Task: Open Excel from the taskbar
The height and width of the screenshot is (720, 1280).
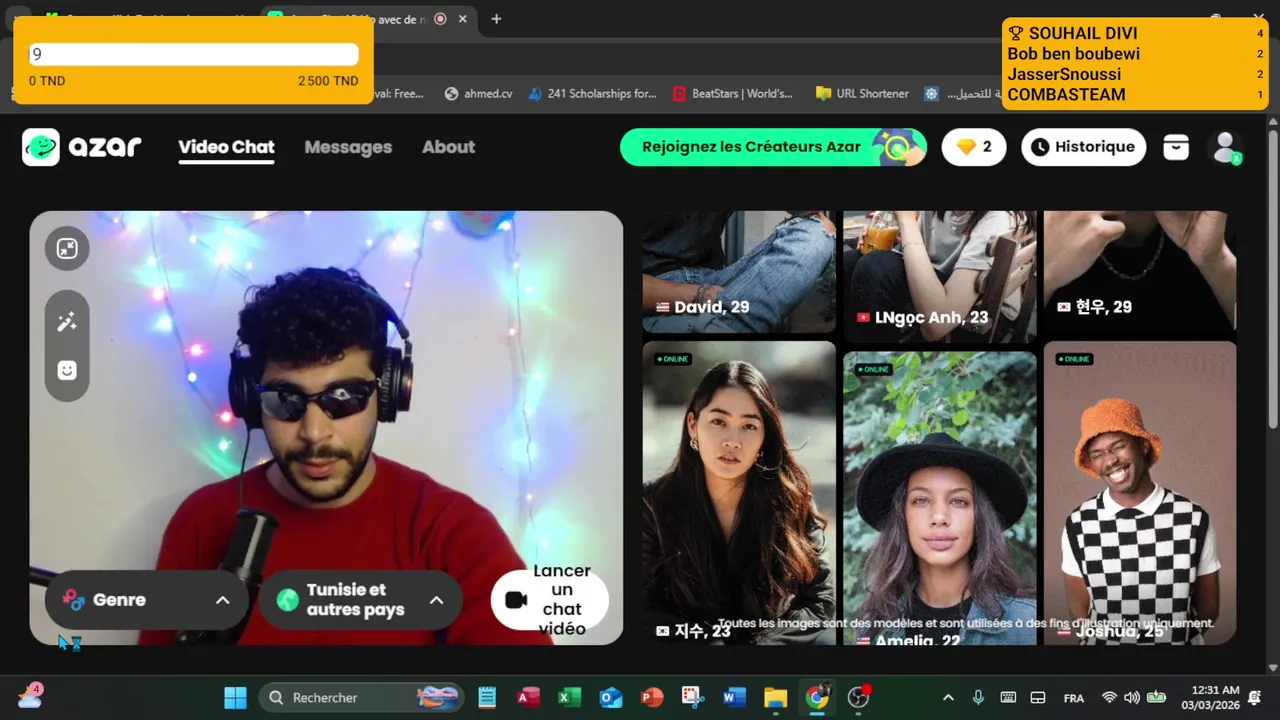Action: (569, 697)
